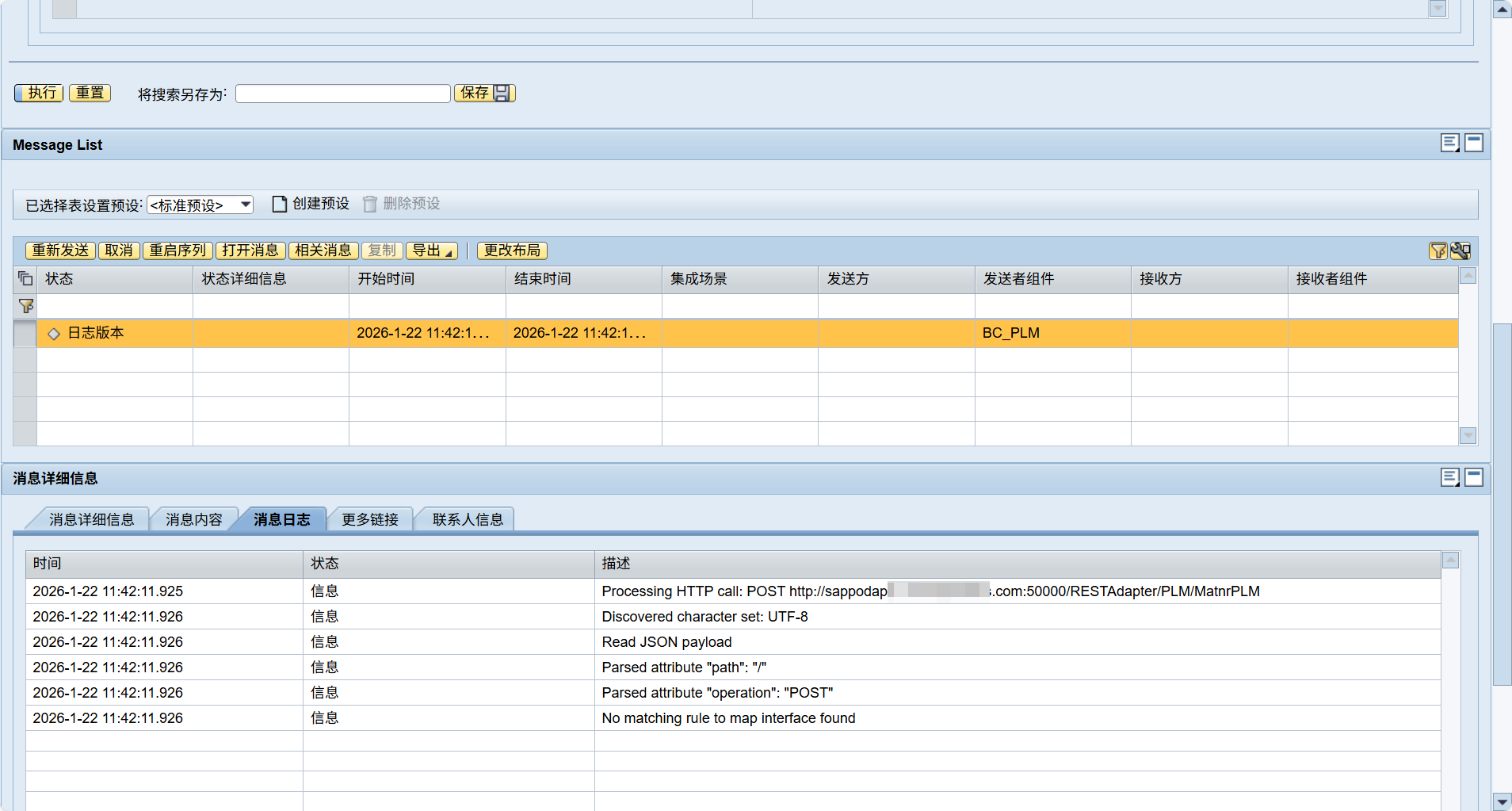Click the 创建预设 document icon
The image size is (1512, 811).
[279, 205]
